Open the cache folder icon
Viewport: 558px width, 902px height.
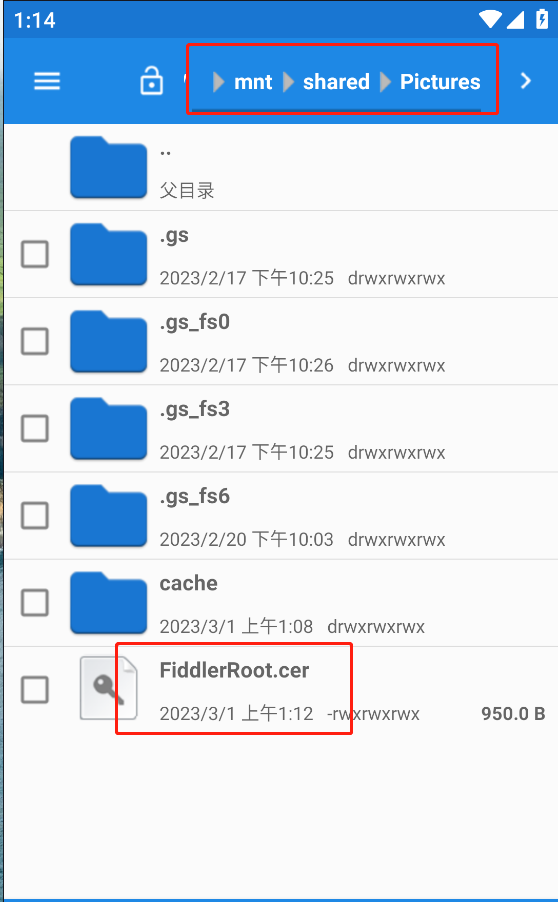tap(109, 603)
